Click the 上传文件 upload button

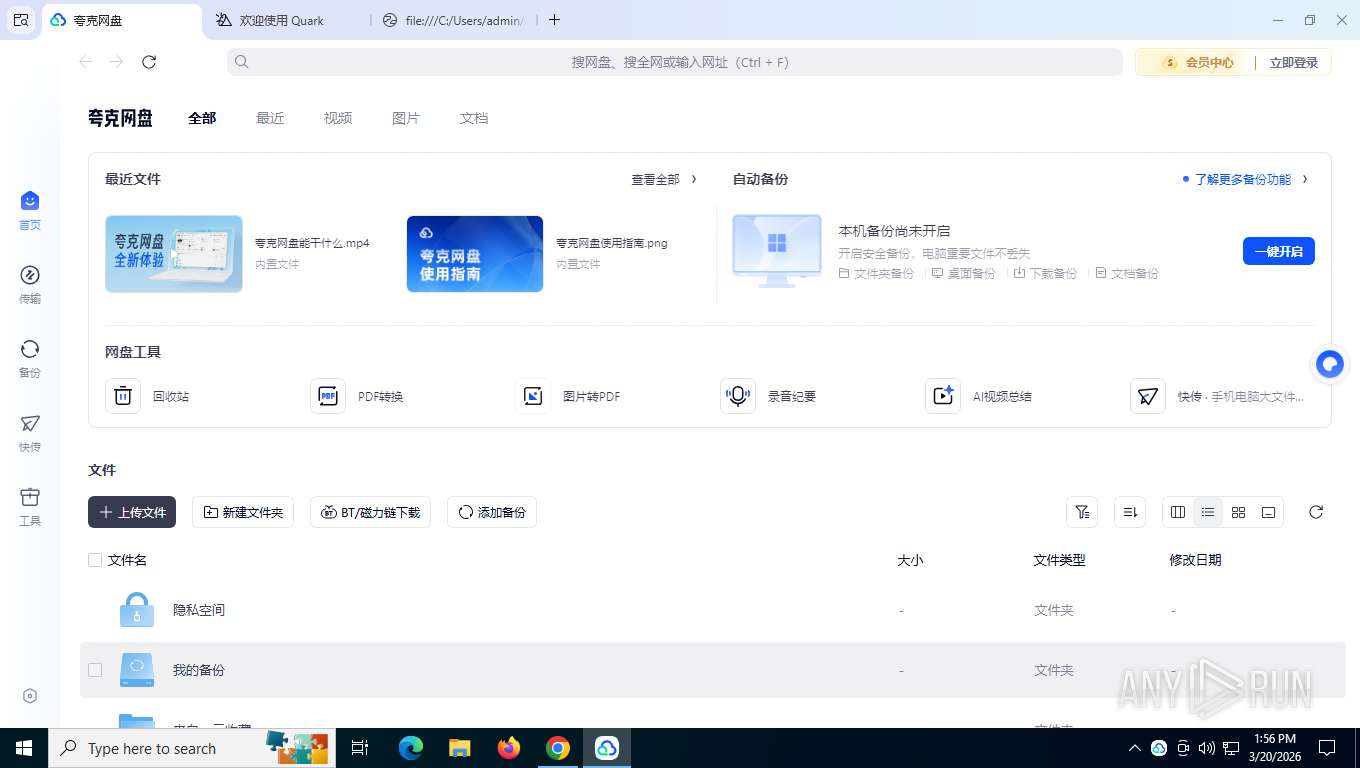(132, 512)
